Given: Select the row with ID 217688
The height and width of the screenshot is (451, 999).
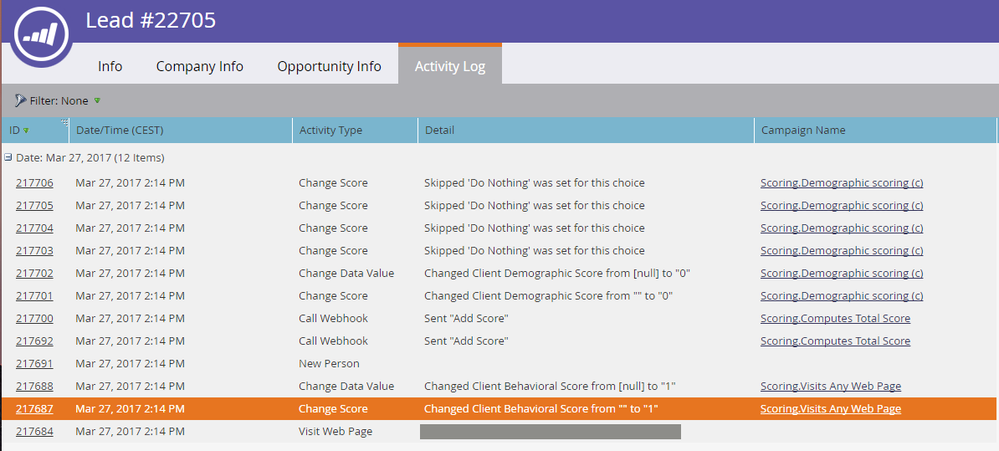Looking at the screenshot, I should pos(500,386).
